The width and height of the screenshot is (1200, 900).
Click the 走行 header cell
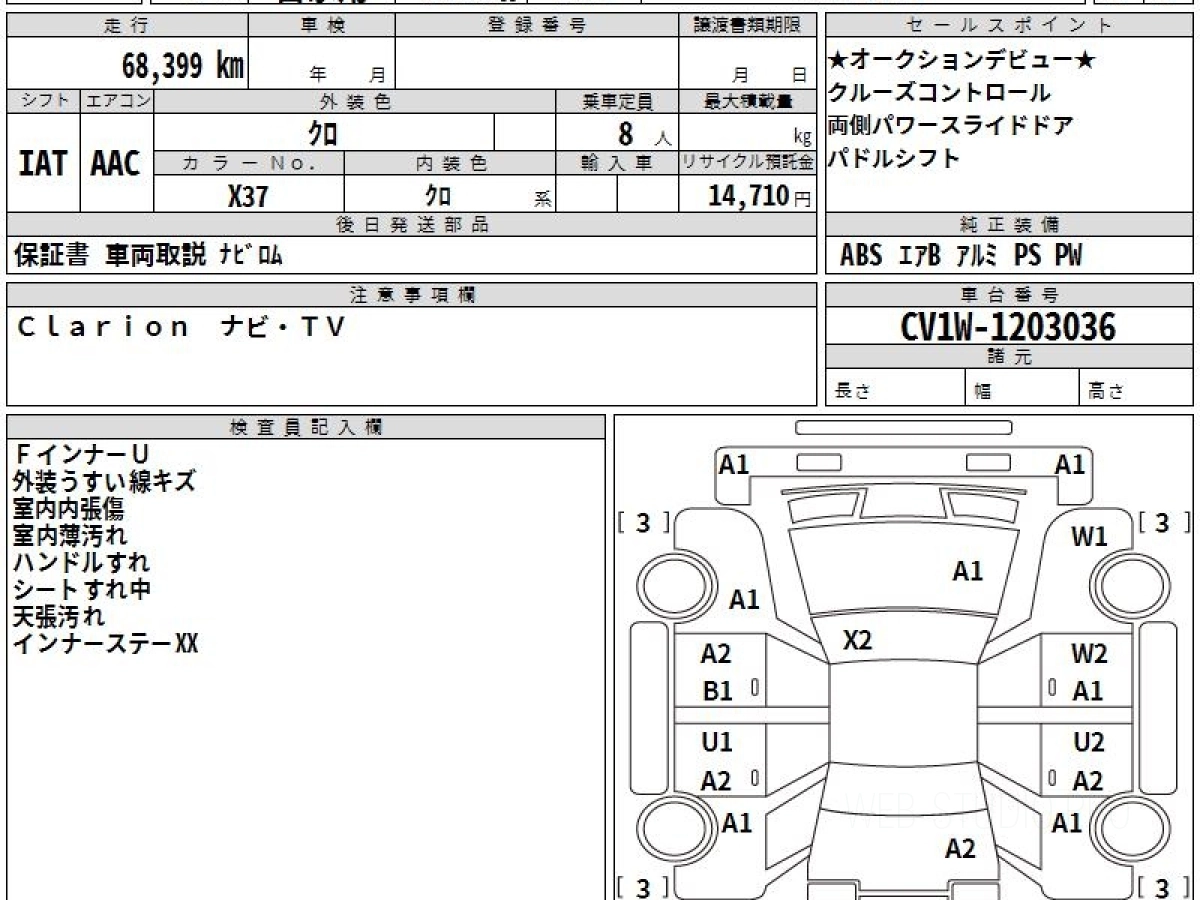[127, 26]
